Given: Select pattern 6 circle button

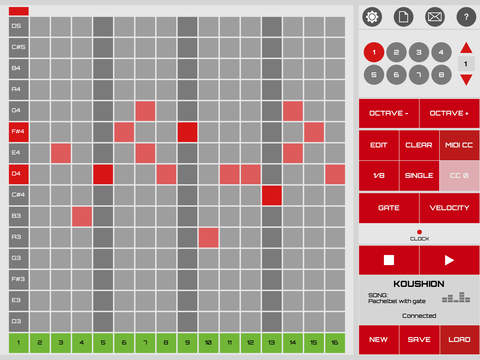Looking at the screenshot, I should (396, 75).
